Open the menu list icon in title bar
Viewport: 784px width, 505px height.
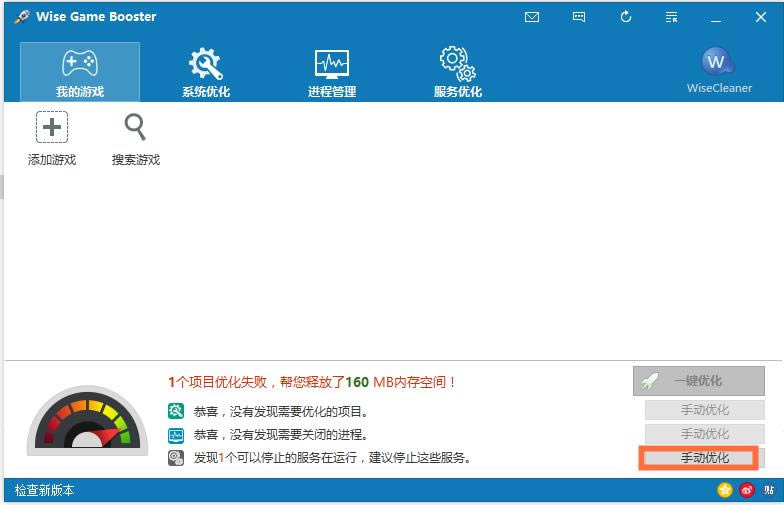pos(672,17)
